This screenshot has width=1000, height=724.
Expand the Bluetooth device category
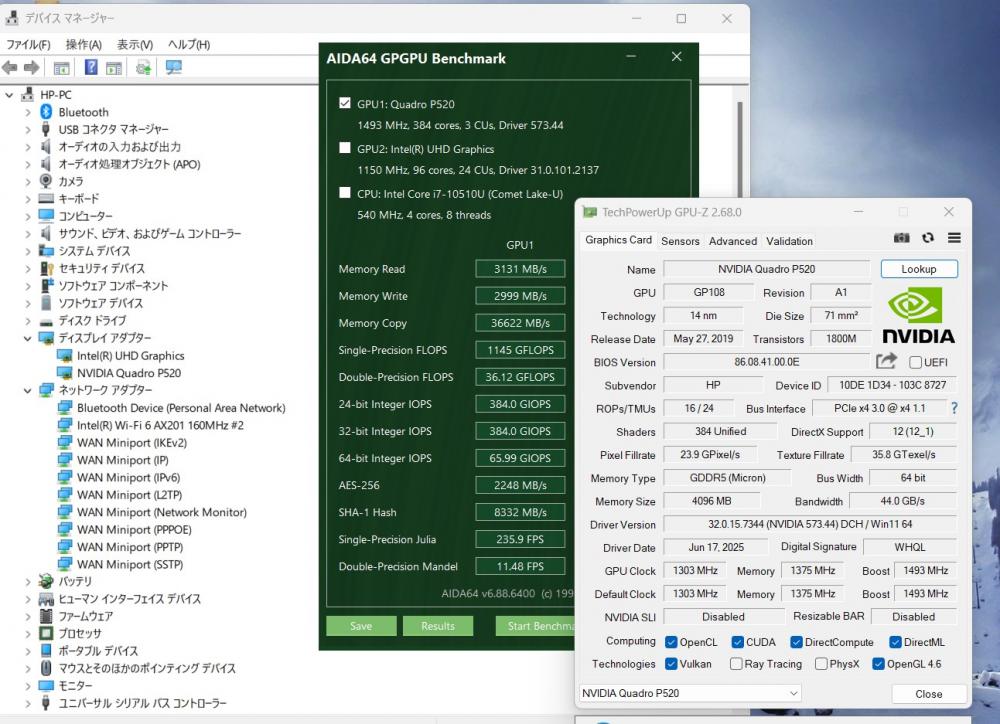point(28,112)
